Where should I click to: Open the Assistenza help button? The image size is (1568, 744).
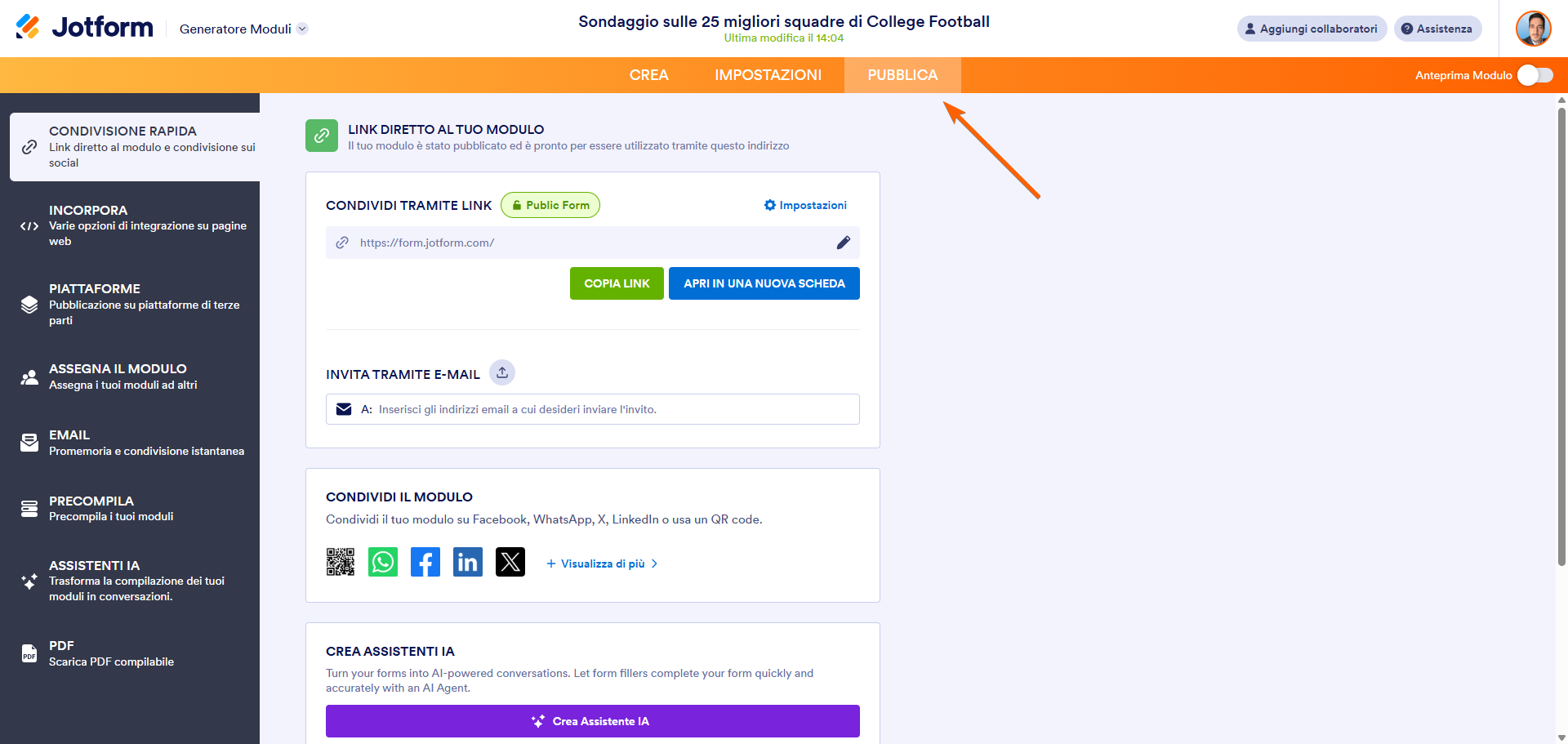1437,29
